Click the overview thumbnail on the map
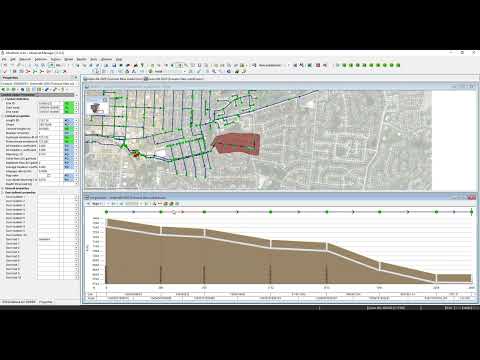480x360 pixels. [x=98, y=107]
